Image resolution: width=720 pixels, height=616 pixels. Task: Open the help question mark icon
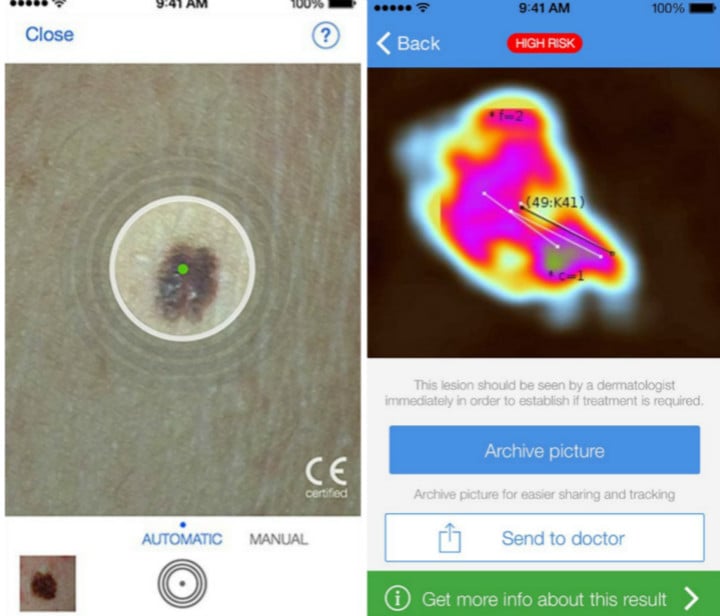point(326,35)
